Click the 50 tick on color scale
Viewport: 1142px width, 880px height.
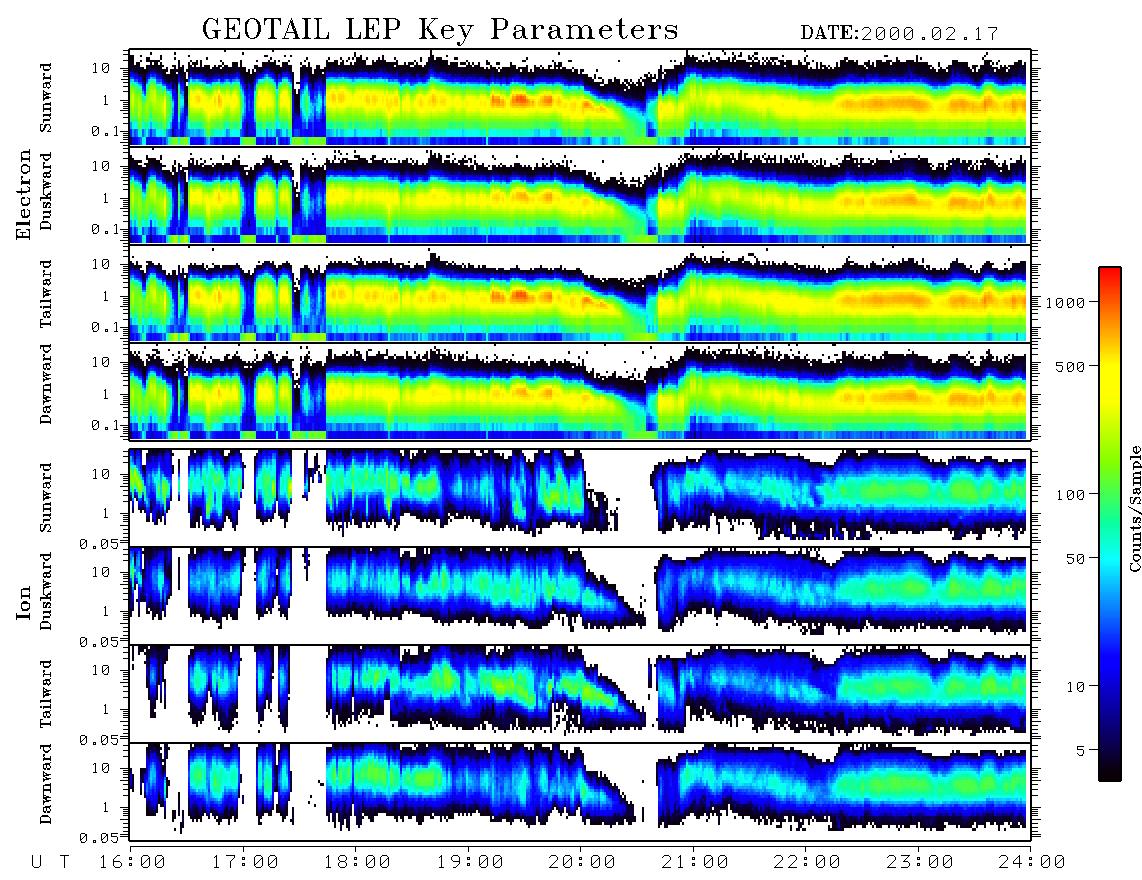tap(1074, 559)
